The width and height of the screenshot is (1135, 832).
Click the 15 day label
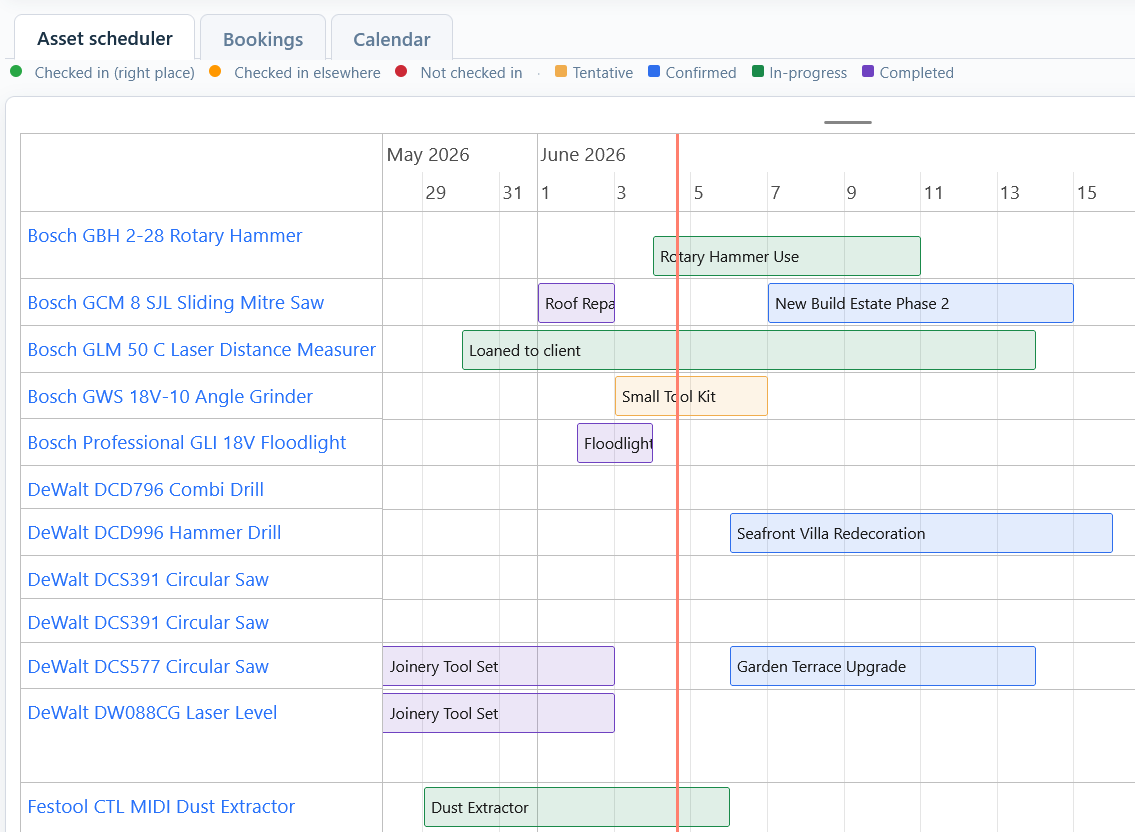click(1087, 193)
